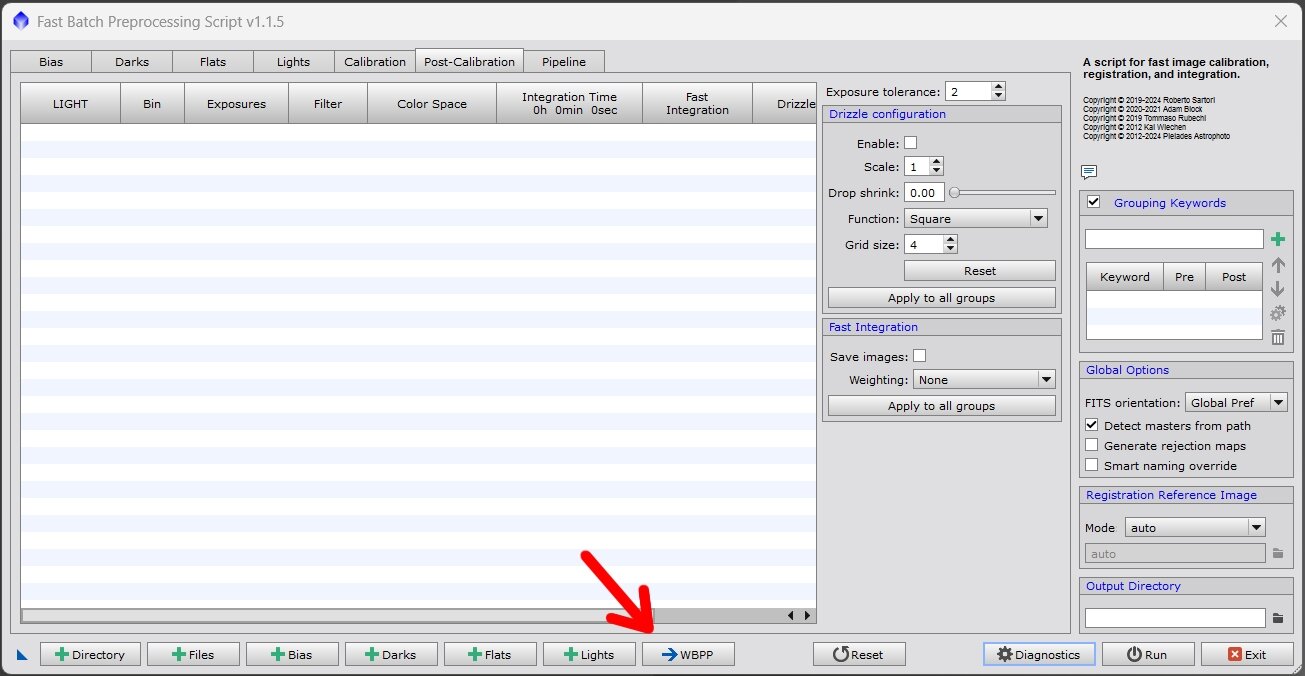
Task: Click the grouping keyword input field
Action: coord(1174,239)
